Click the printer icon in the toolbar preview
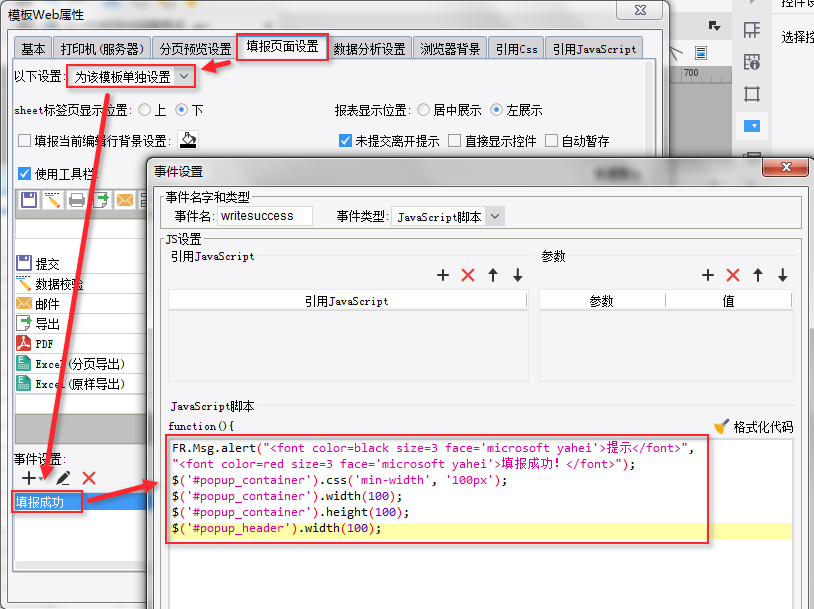 click(77, 200)
